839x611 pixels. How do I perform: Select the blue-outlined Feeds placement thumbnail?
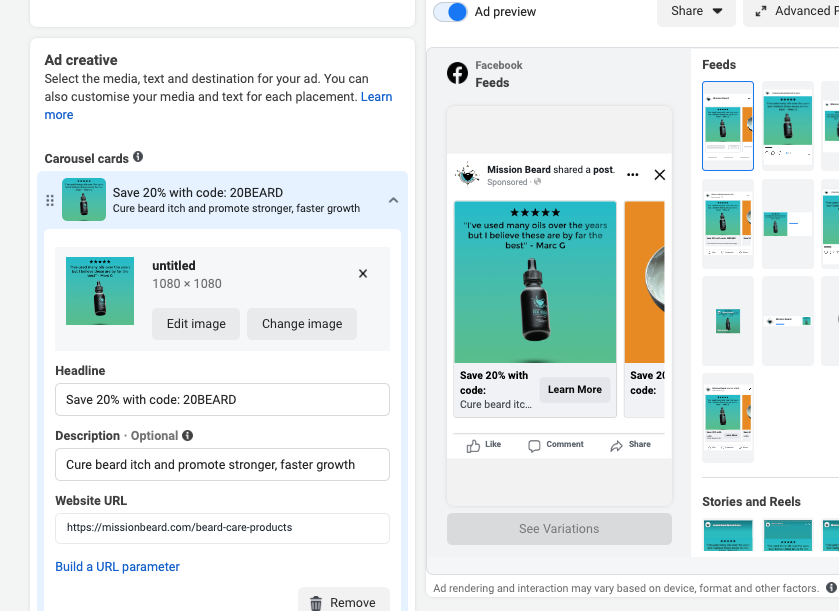pyautogui.click(x=728, y=126)
